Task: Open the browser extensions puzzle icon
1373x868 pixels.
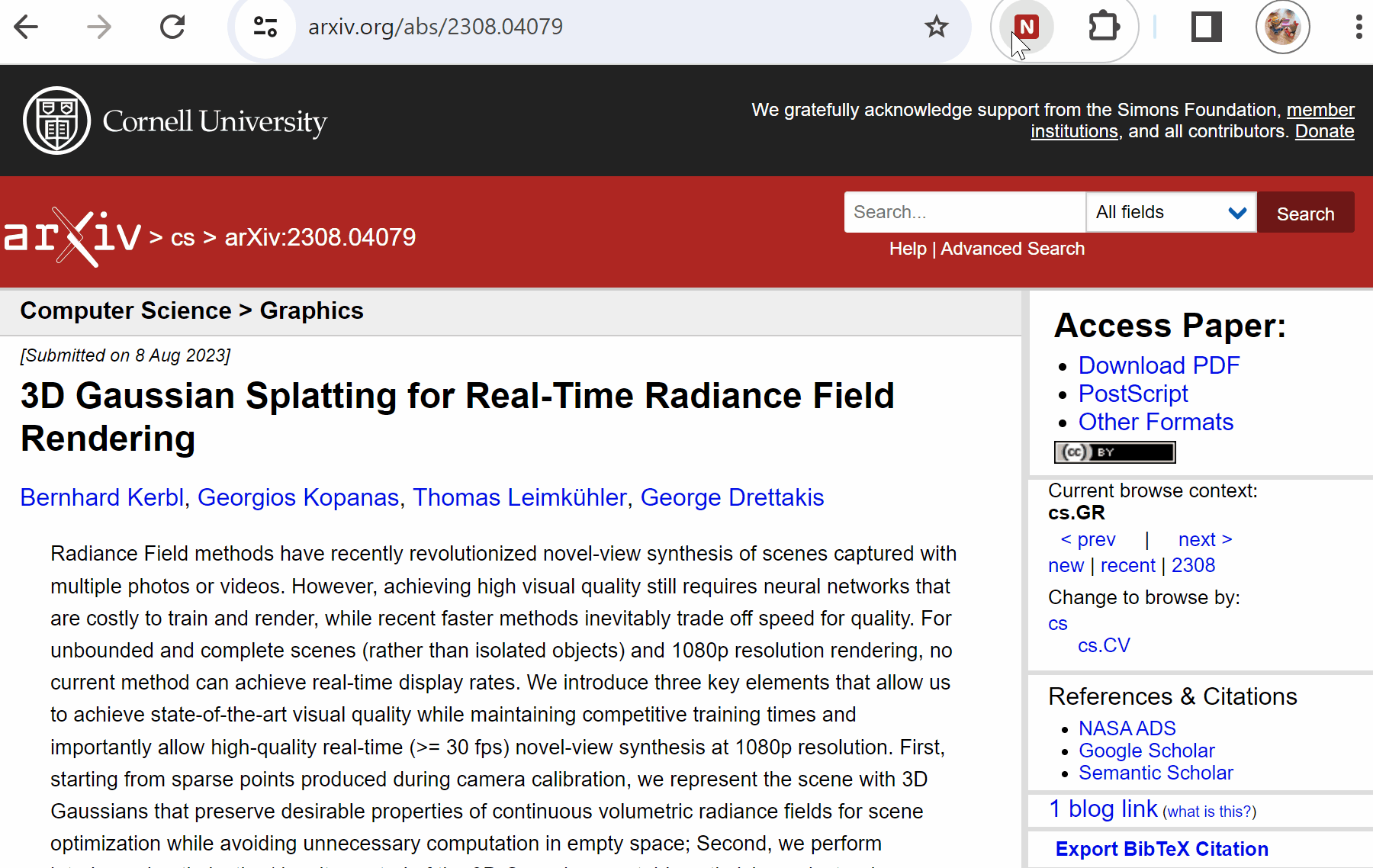Action: tap(1103, 27)
